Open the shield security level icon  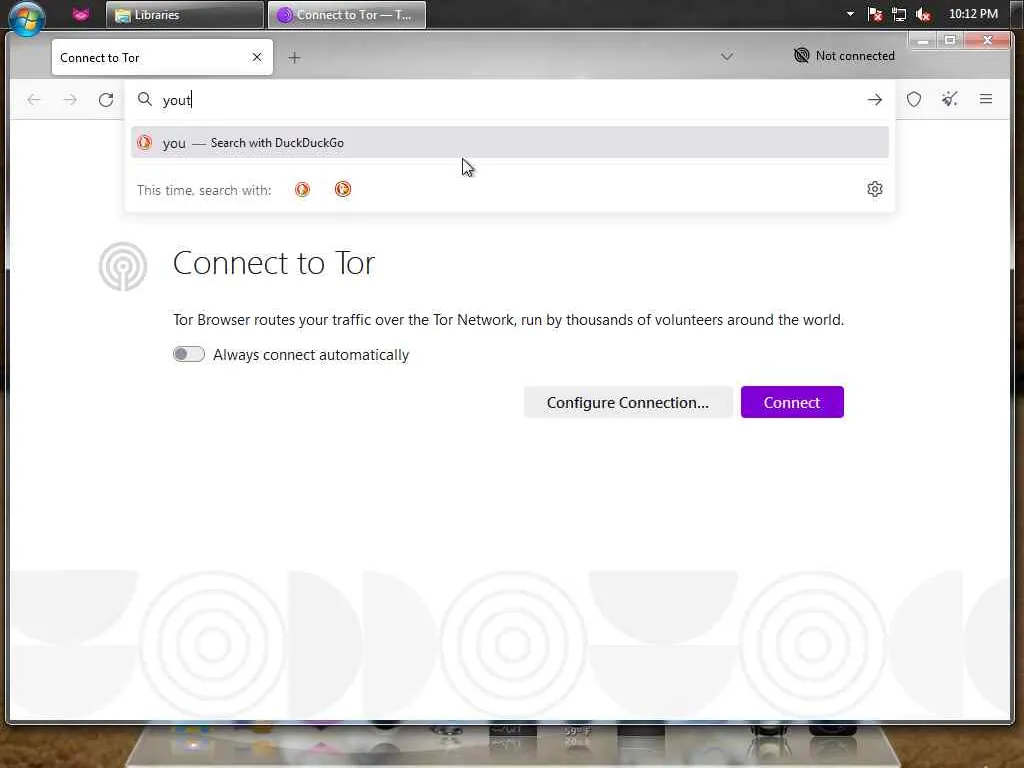[914, 99]
